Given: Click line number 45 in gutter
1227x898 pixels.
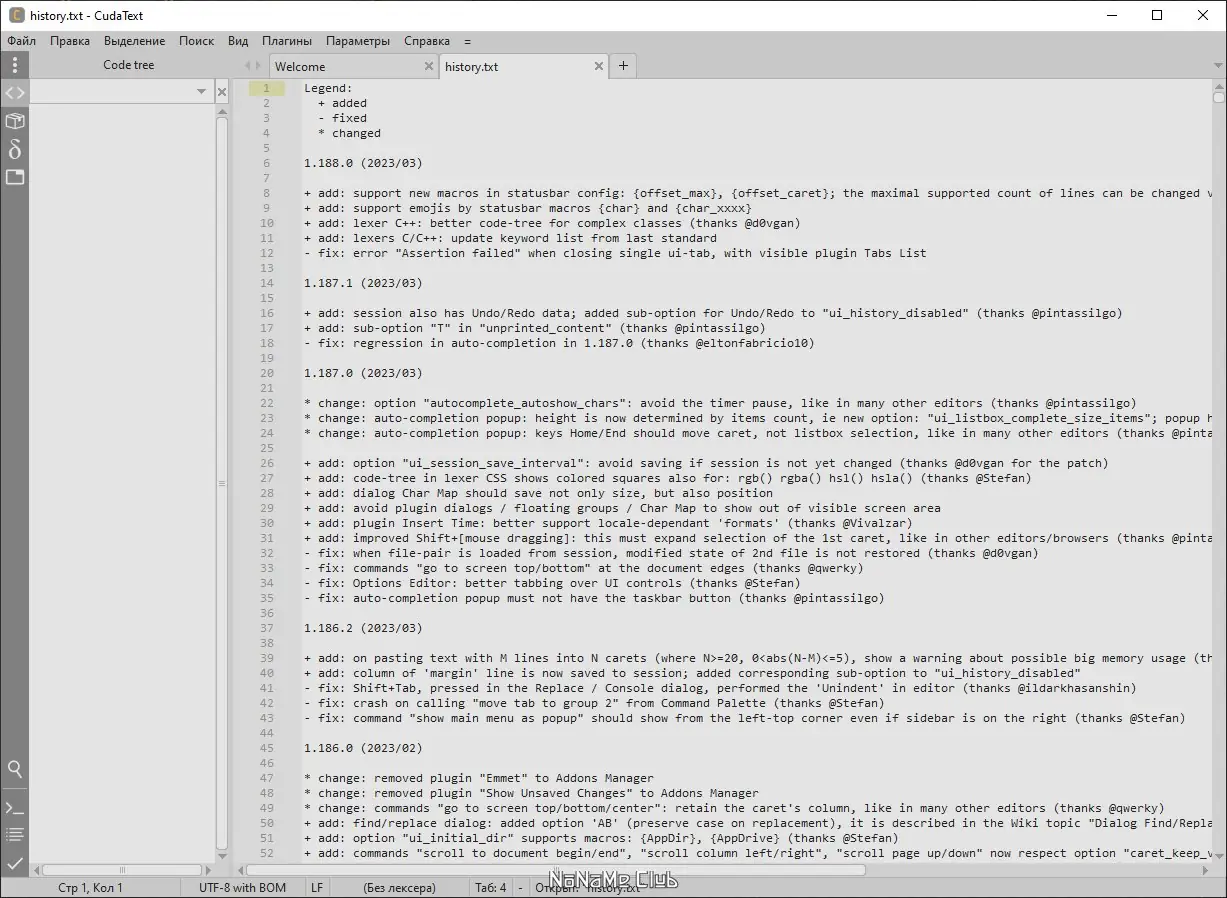Looking at the screenshot, I should (266, 748).
